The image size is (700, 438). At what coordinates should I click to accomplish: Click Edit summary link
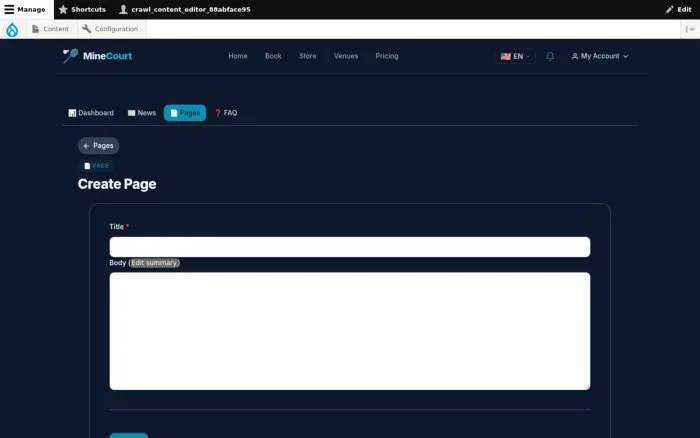click(x=154, y=263)
